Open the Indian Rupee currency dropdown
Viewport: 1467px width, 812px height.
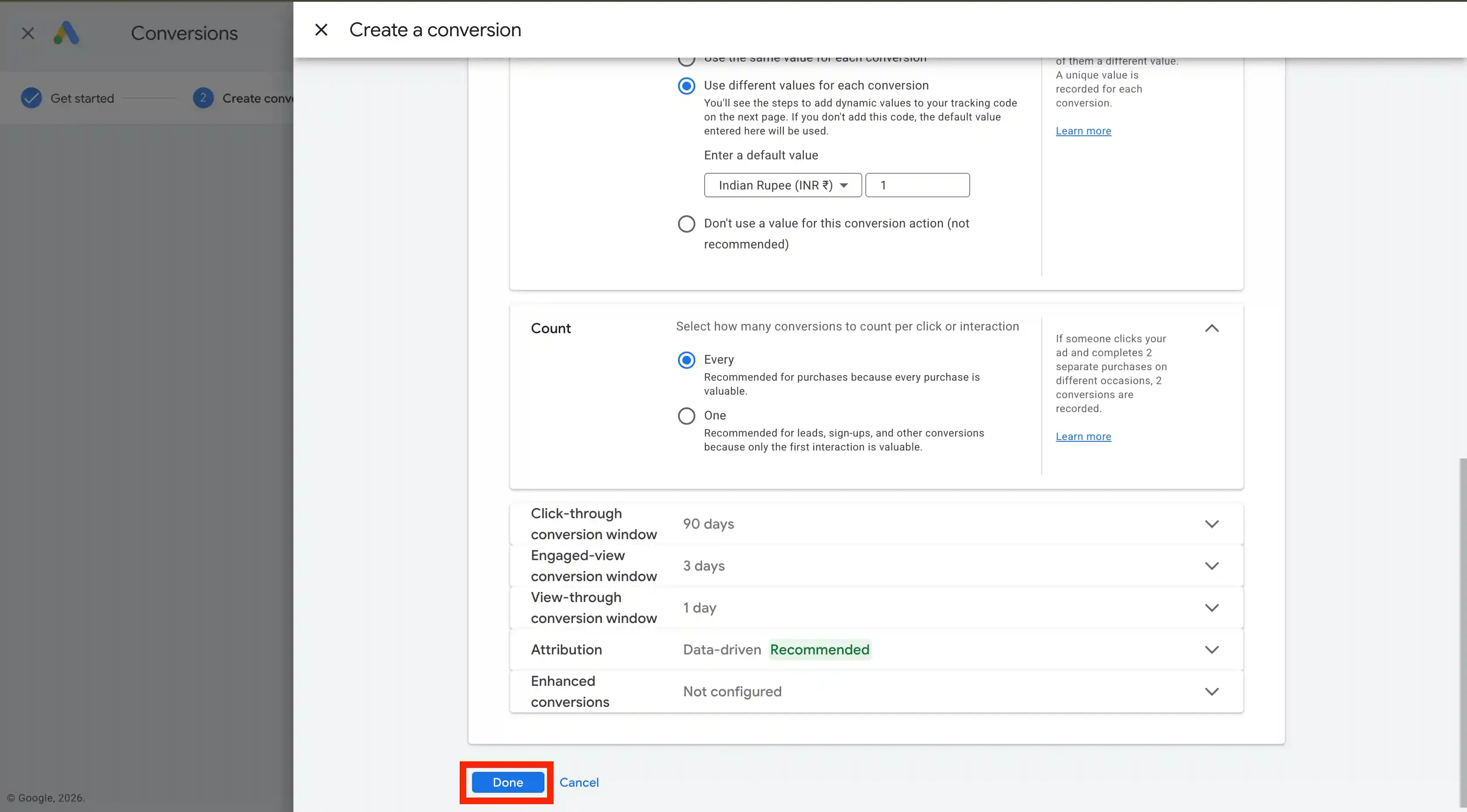[782, 185]
